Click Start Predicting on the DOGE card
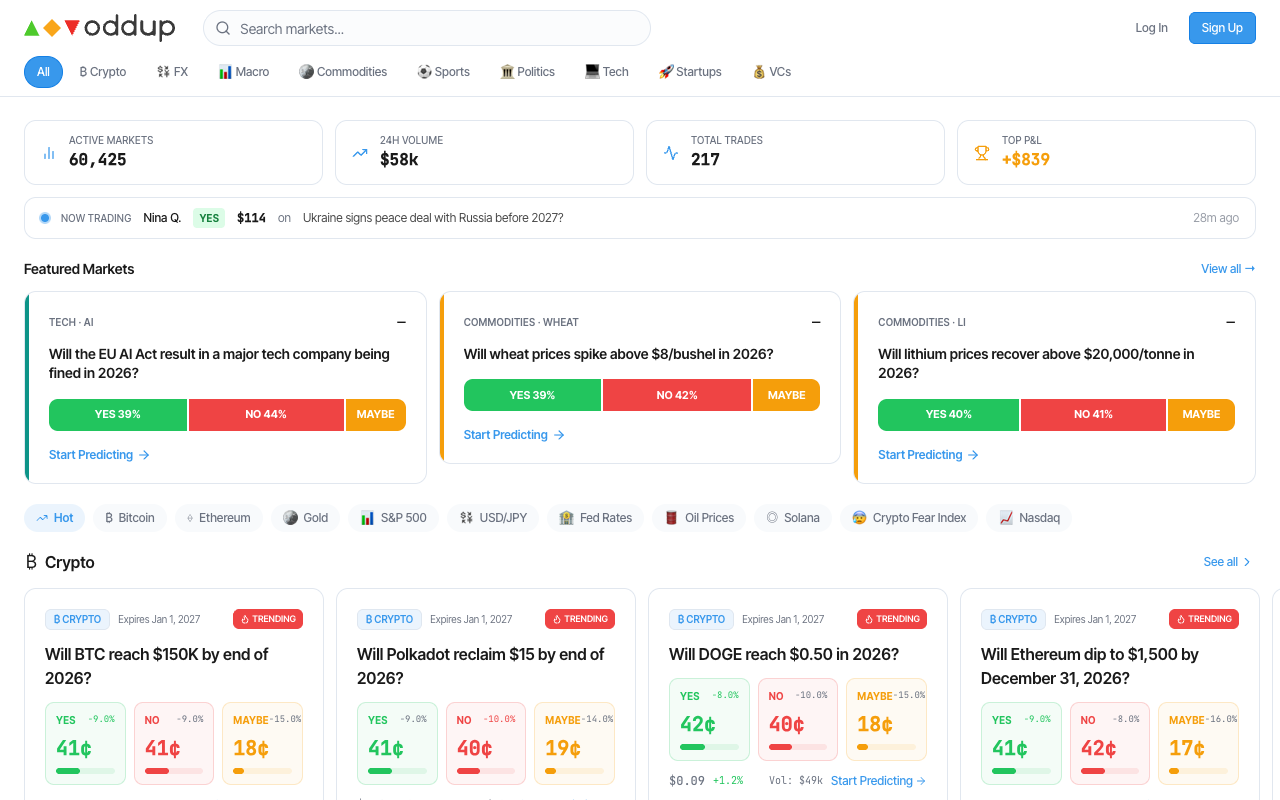This screenshot has width=1280, height=800. (878, 781)
